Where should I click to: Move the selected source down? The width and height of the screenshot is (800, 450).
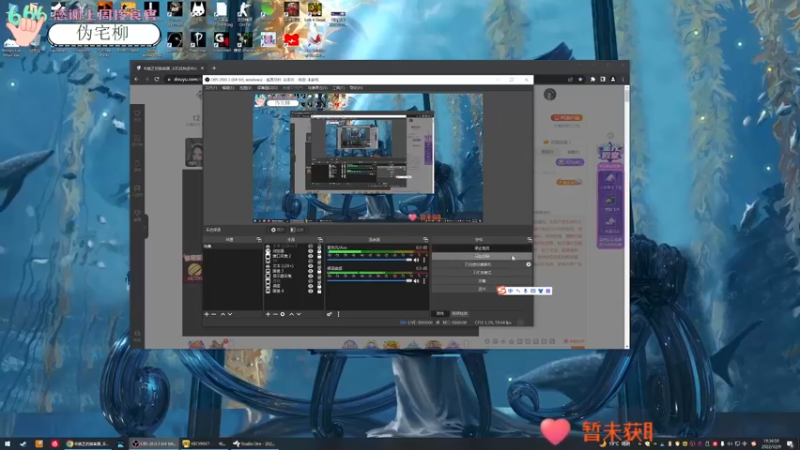tap(299, 314)
